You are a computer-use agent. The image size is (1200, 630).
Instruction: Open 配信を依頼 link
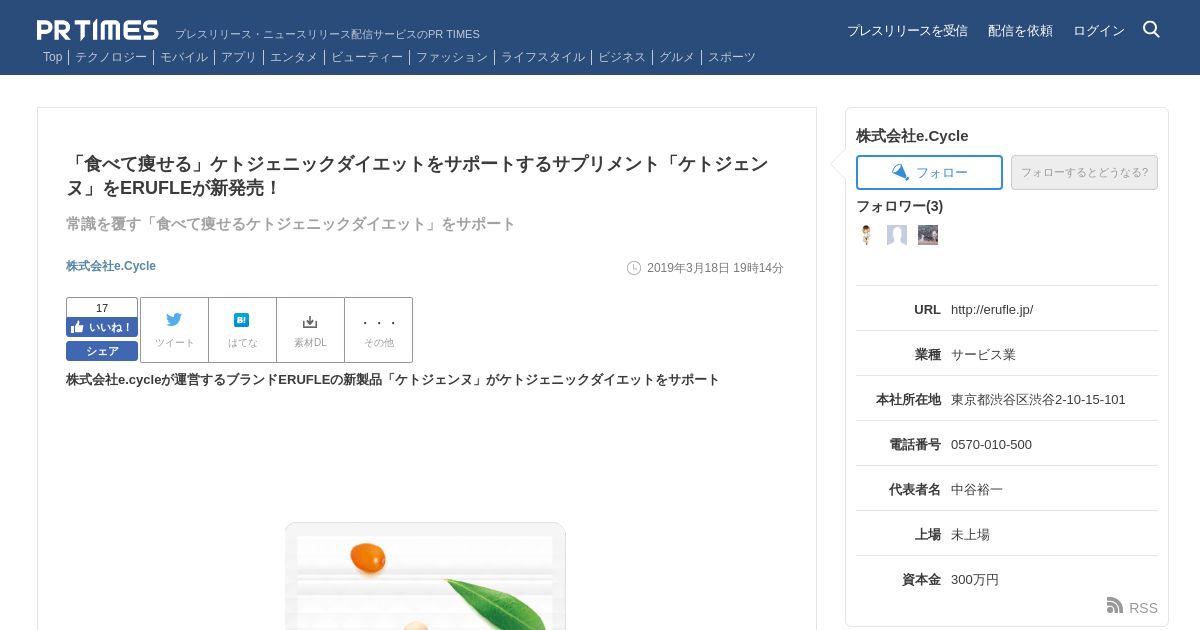pyautogui.click(x=1020, y=31)
